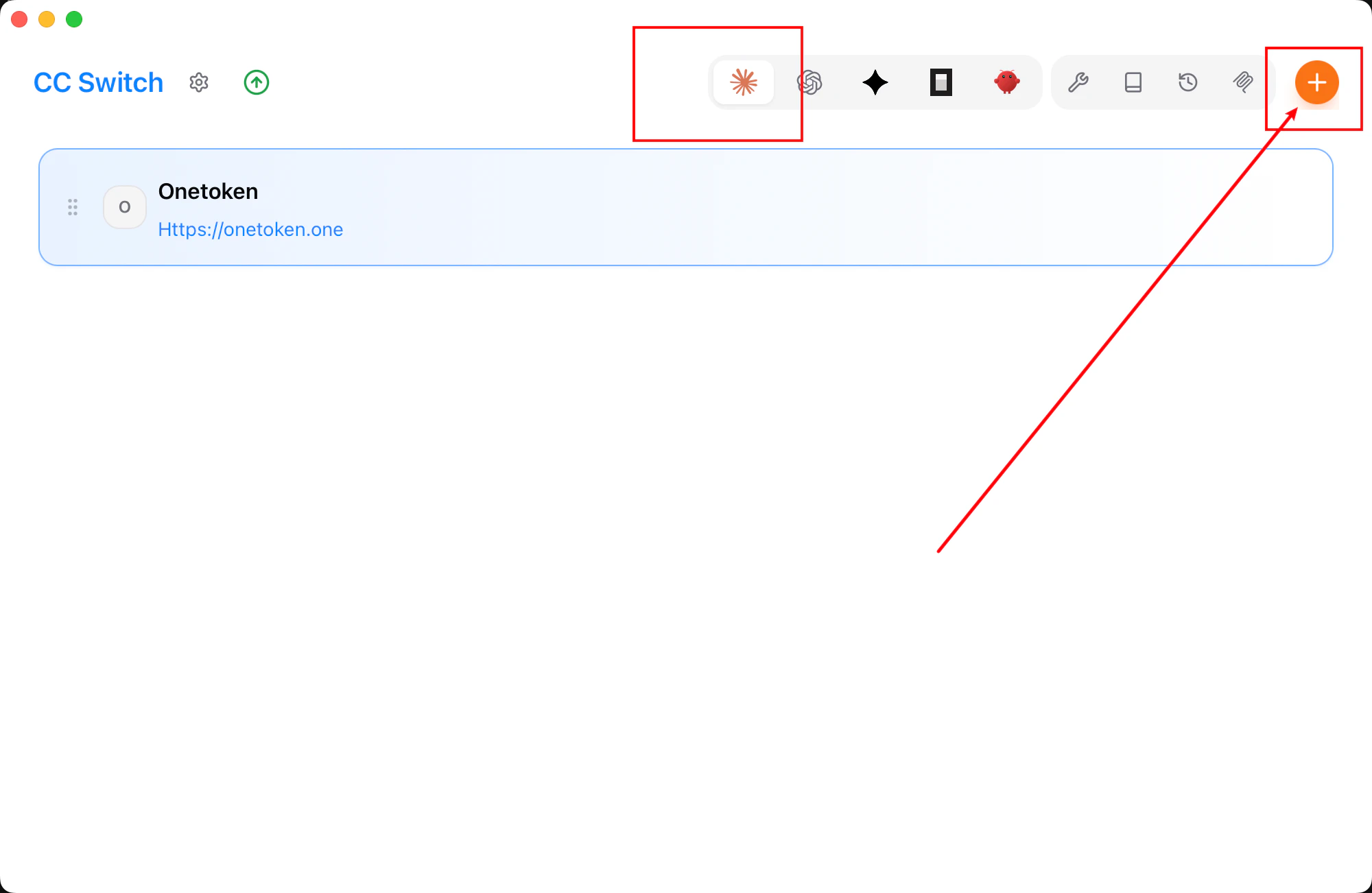The height and width of the screenshot is (893, 1372).
Task: Minimize the window with yellow button
Action: (x=47, y=19)
